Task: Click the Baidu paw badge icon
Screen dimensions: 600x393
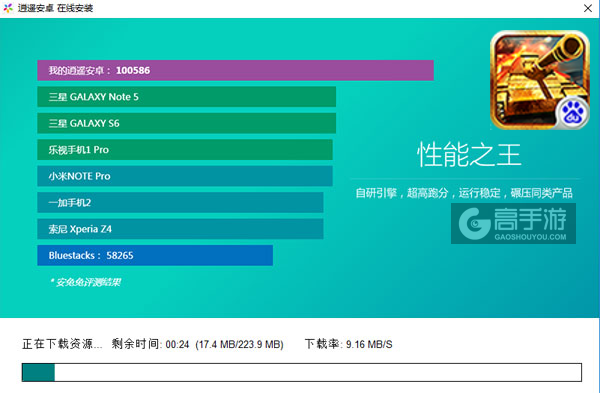Action: [573, 113]
